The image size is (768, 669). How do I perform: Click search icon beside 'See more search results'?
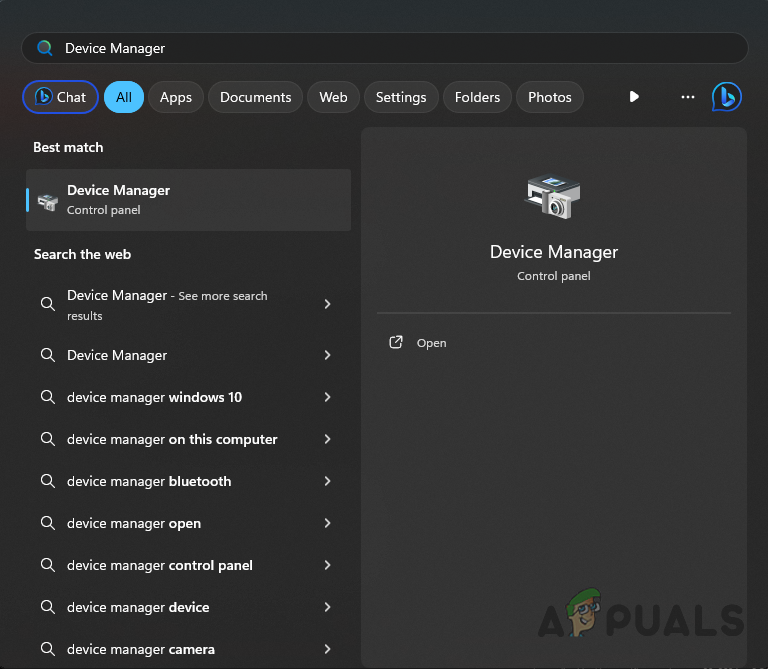pyautogui.click(x=48, y=304)
